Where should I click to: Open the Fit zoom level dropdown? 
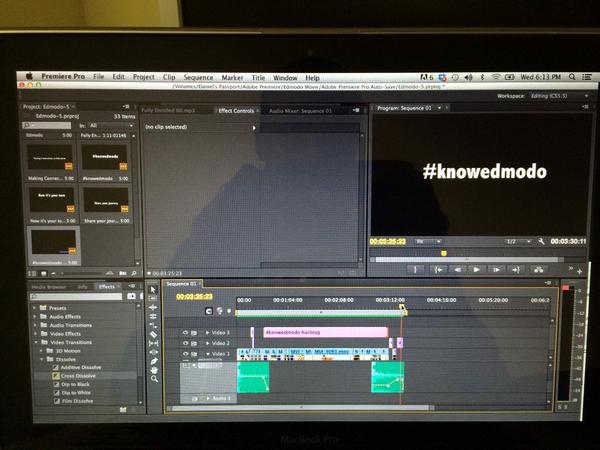coord(428,241)
